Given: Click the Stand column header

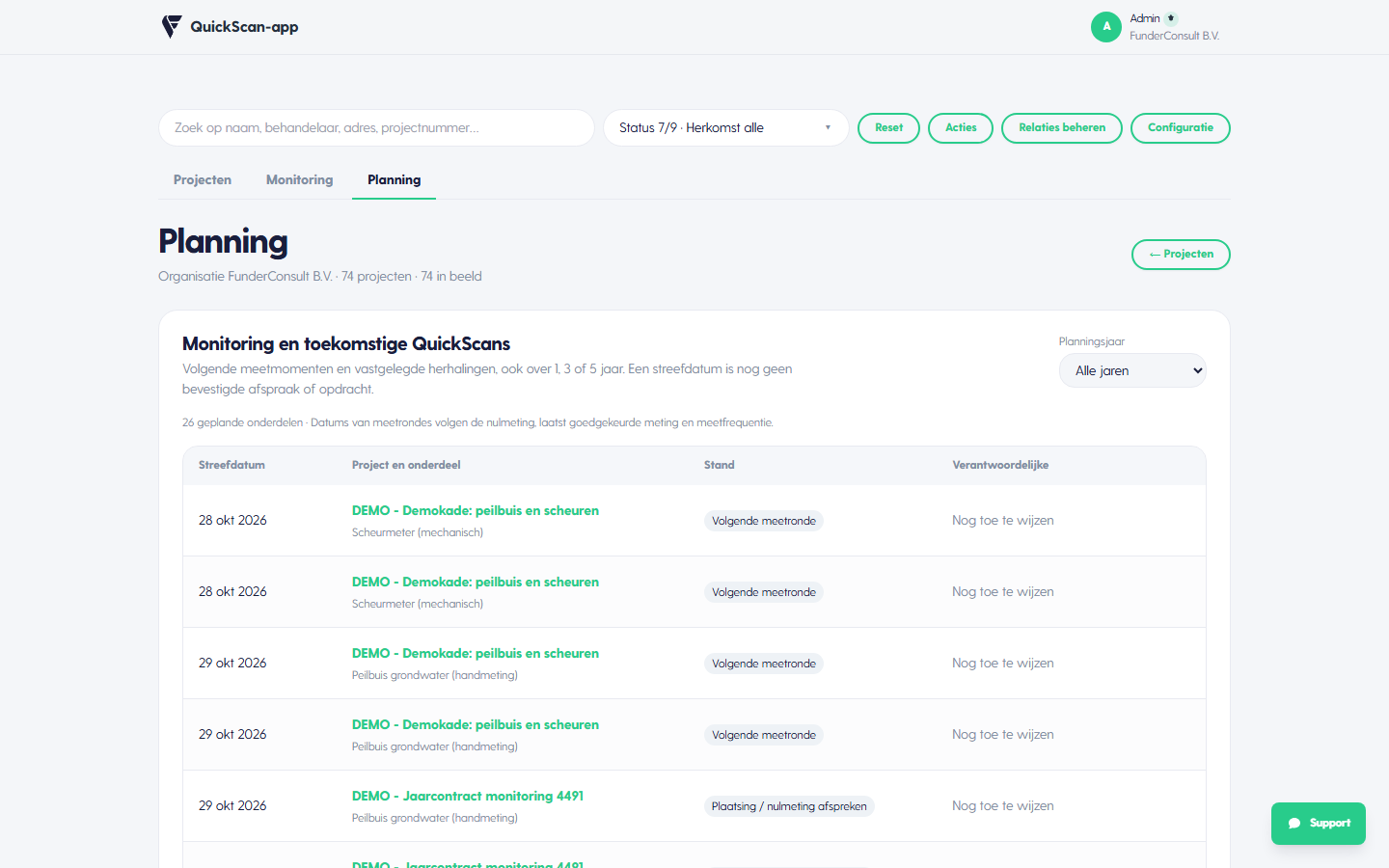Looking at the screenshot, I should pyautogui.click(x=720, y=465).
